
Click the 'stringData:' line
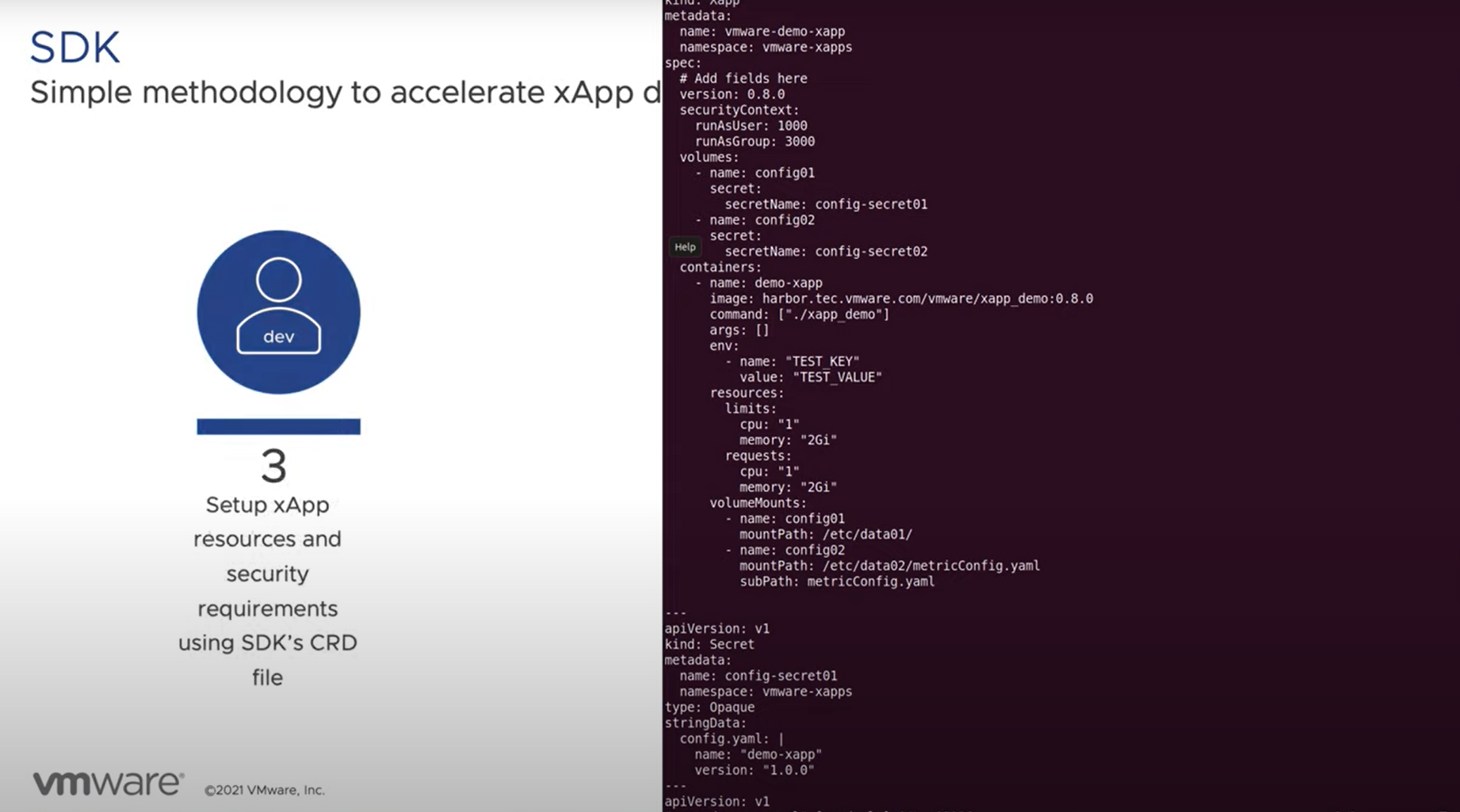pyautogui.click(x=705, y=722)
